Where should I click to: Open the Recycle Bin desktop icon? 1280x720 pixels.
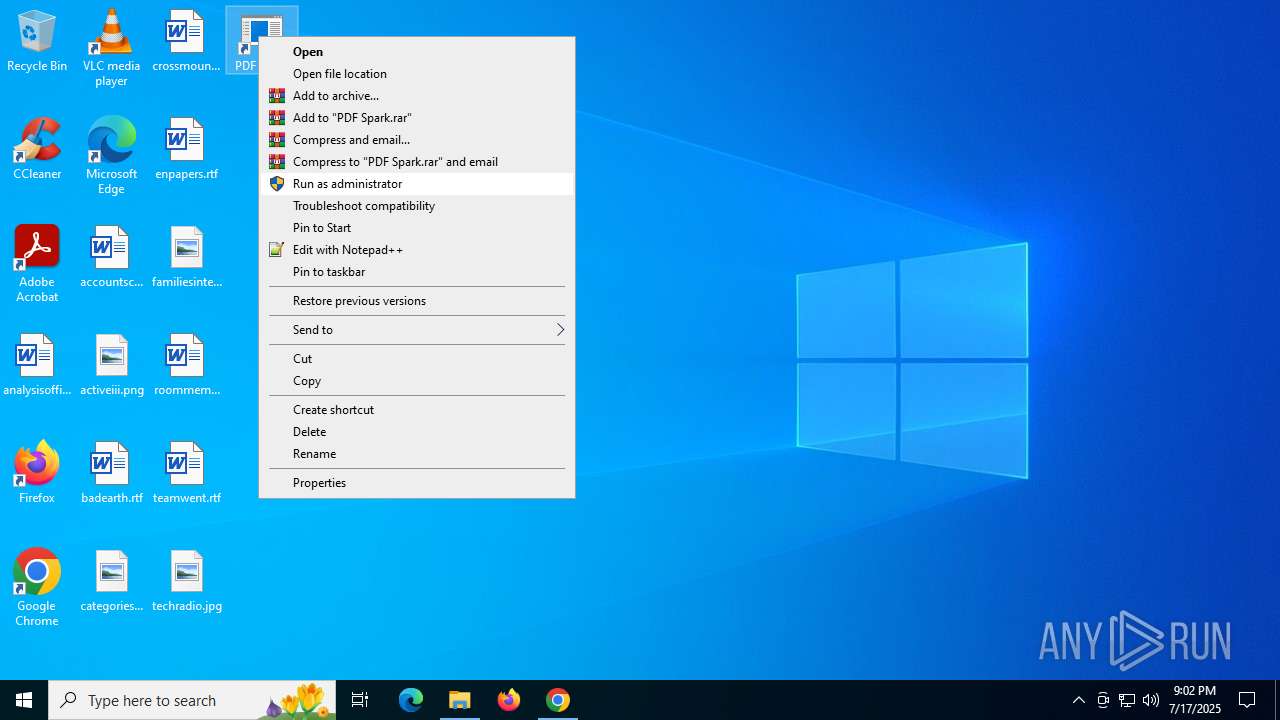click(37, 42)
